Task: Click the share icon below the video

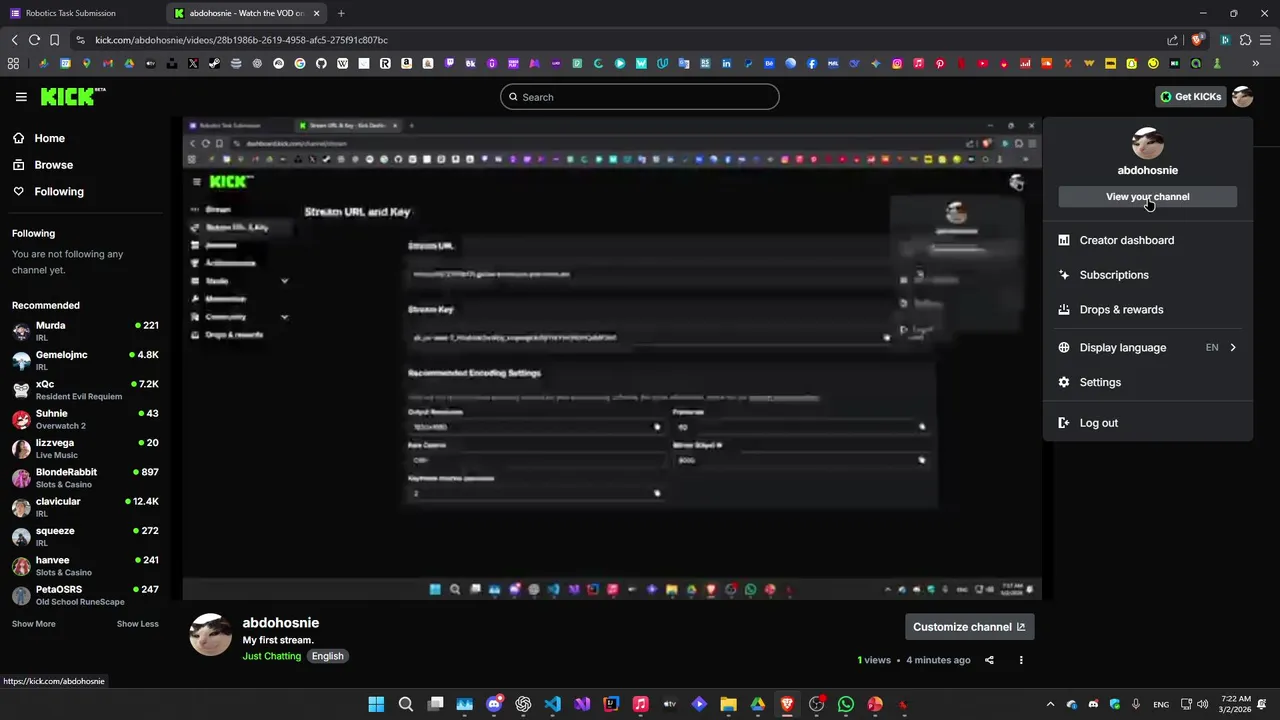Action: click(989, 660)
